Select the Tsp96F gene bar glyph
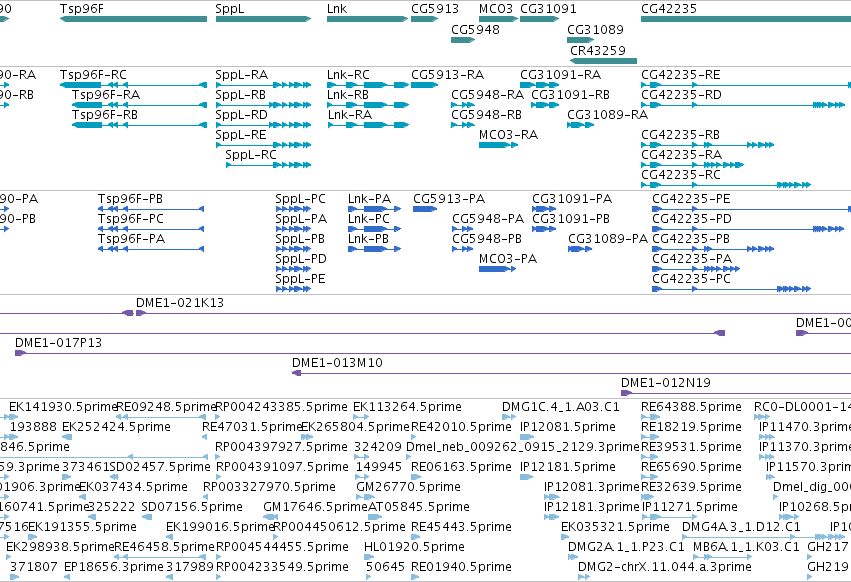Screen dimensions: 851x582 click(134, 19)
